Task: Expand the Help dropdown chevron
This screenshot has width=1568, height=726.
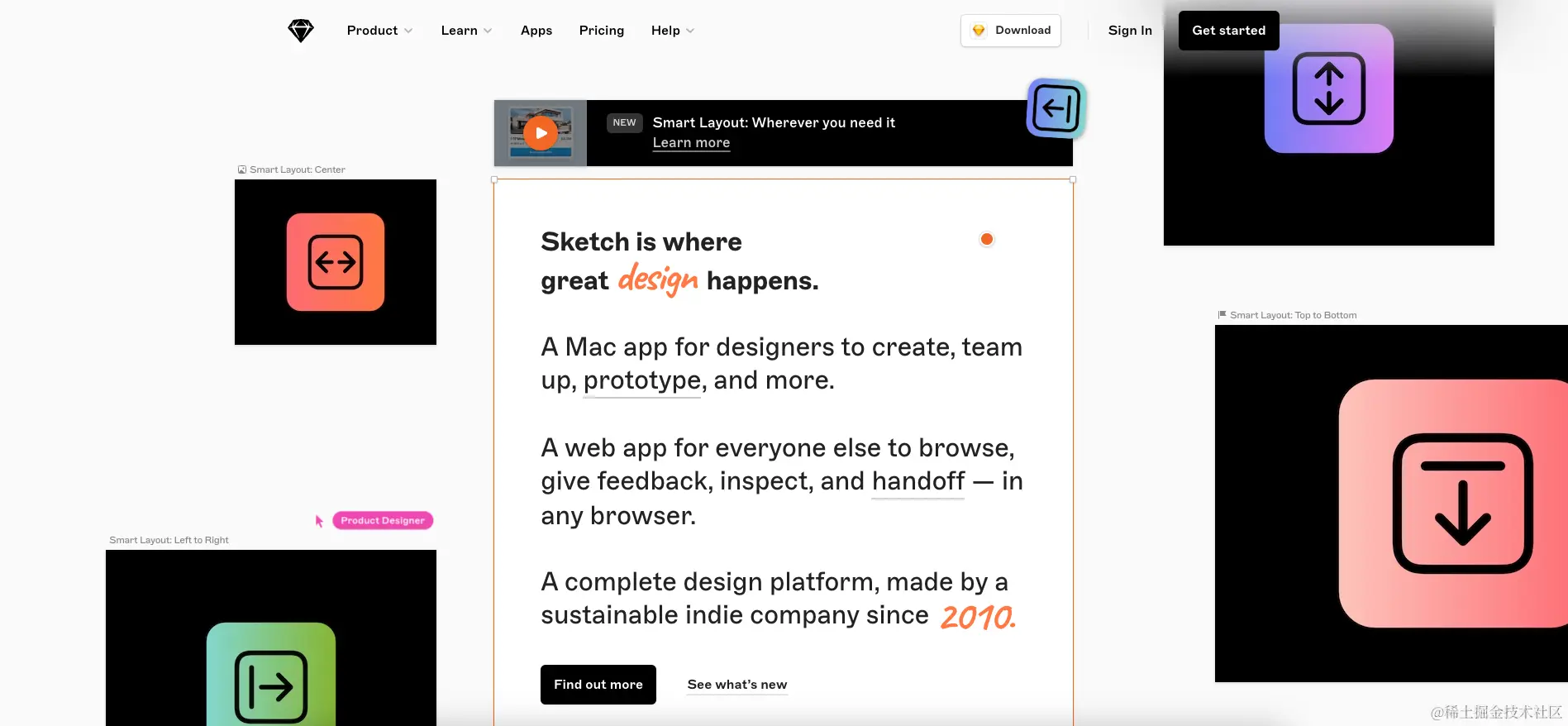Action: pos(690,31)
